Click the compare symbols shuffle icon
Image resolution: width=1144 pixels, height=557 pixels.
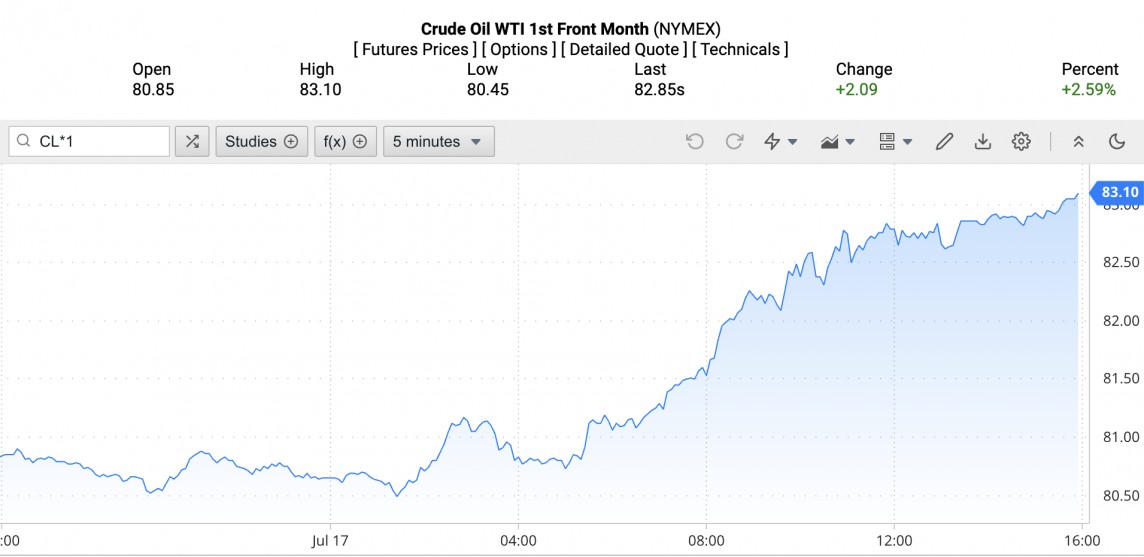(x=192, y=142)
